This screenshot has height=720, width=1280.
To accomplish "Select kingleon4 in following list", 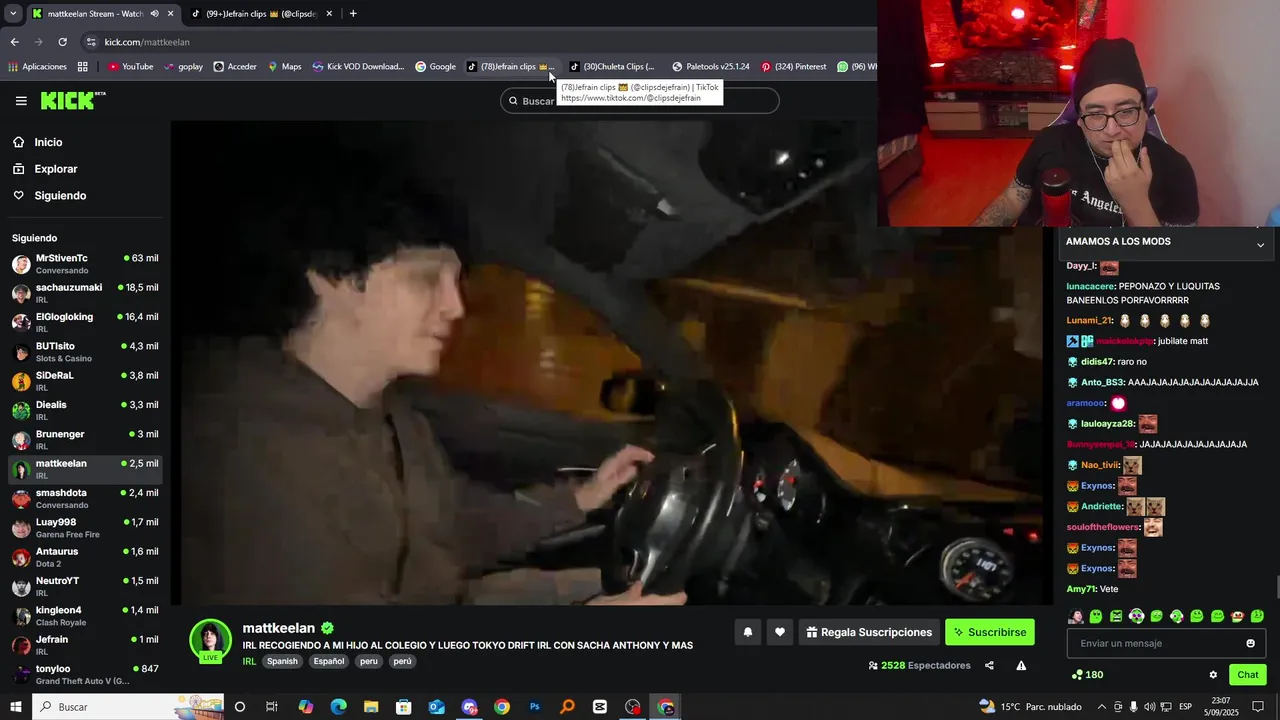I will [85, 616].
